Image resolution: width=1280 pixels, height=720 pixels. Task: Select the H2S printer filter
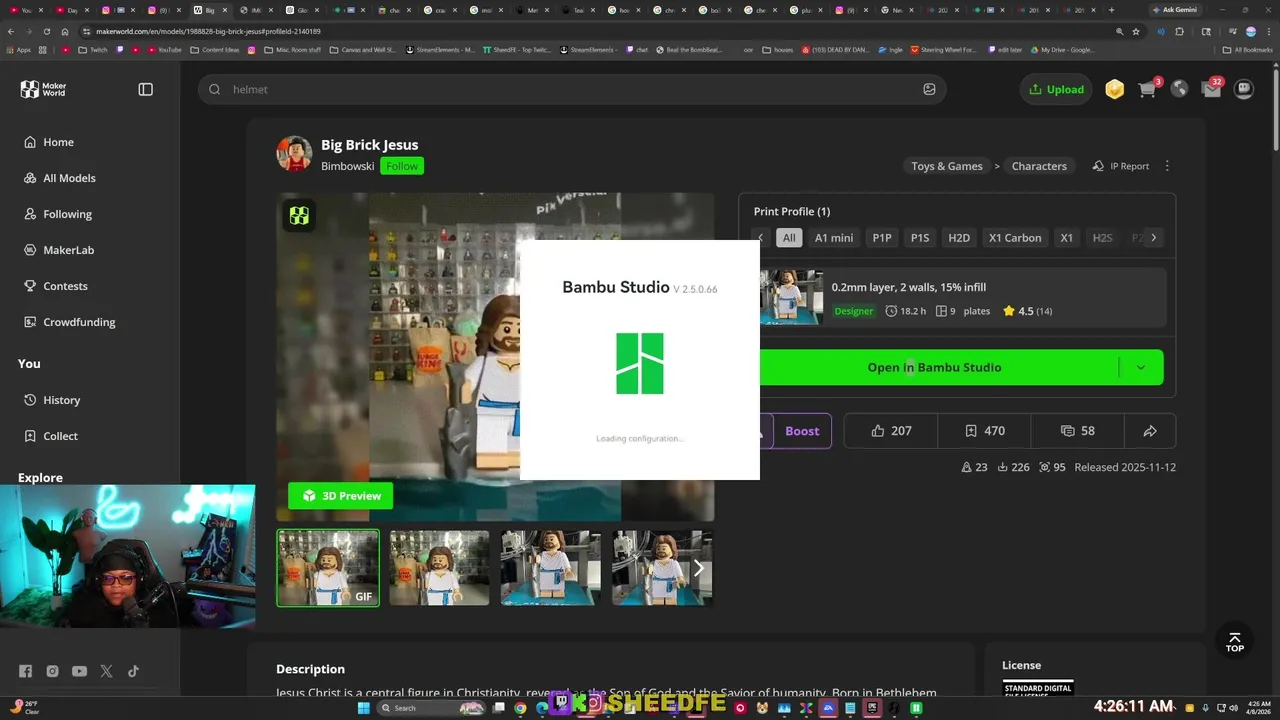(x=1102, y=238)
